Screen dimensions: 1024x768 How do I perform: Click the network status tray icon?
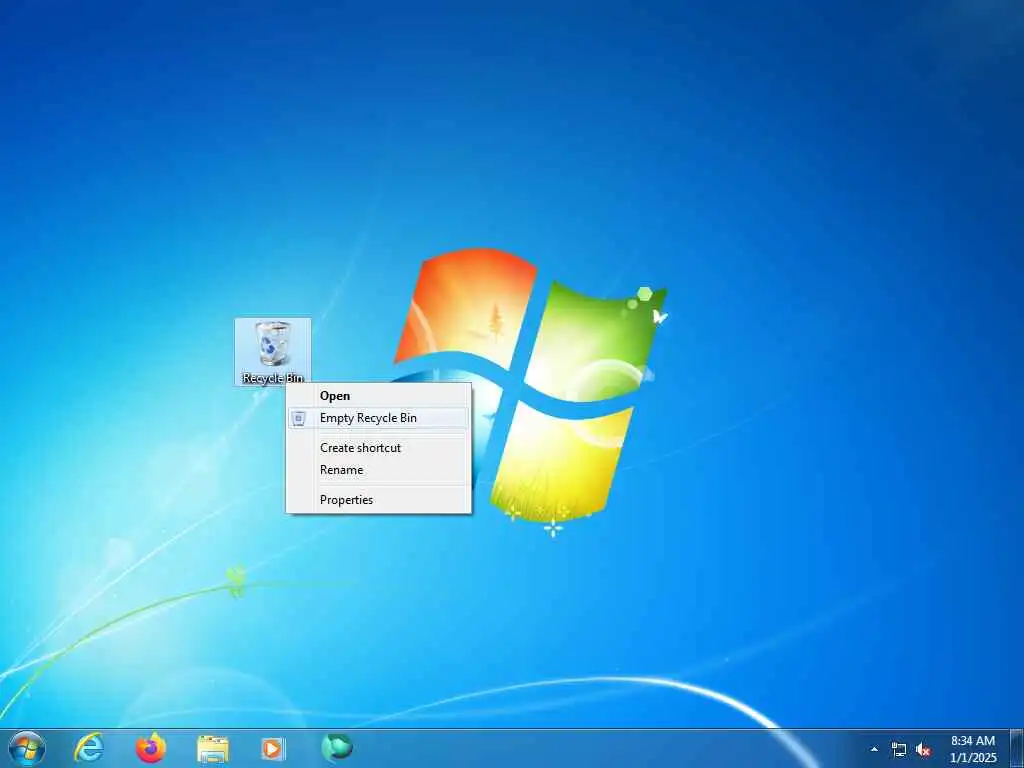point(899,750)
